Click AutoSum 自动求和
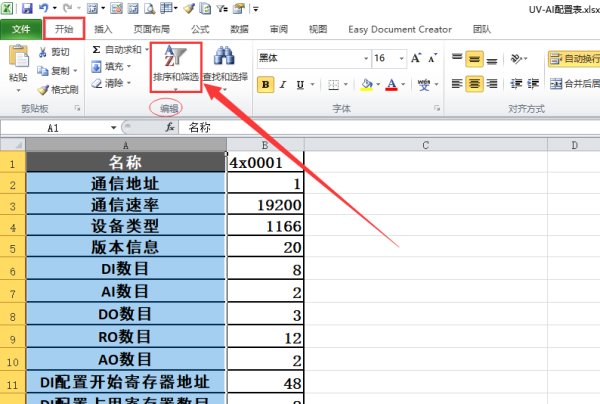This screenshot has height=404, width=600. click(x=117, y=49)
